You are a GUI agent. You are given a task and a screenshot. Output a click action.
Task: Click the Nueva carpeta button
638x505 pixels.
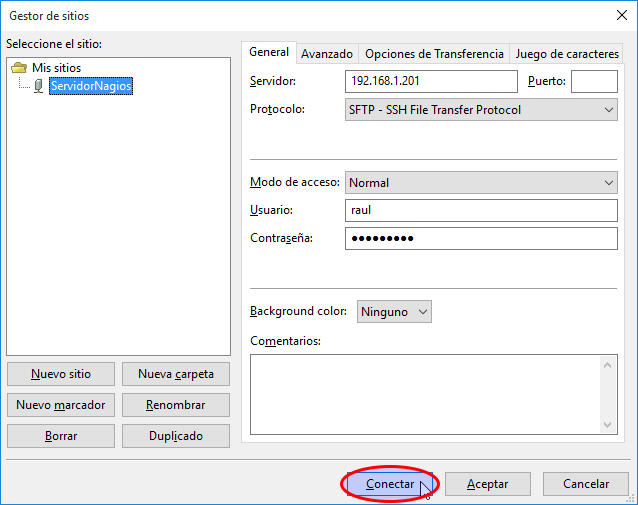[x=176, y=374]
